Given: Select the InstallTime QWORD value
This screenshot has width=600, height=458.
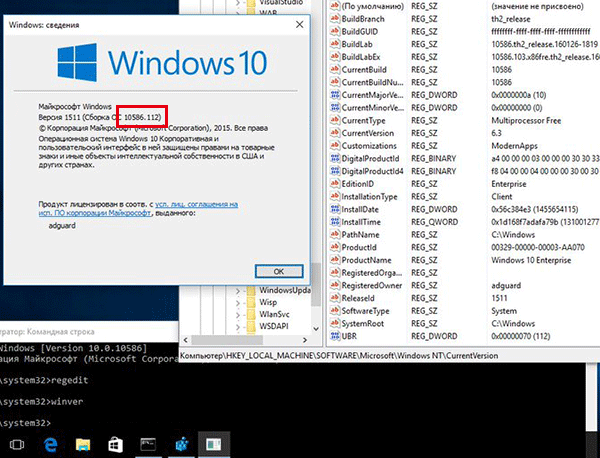Looking at the screenshot, I should tap(361, 222).
